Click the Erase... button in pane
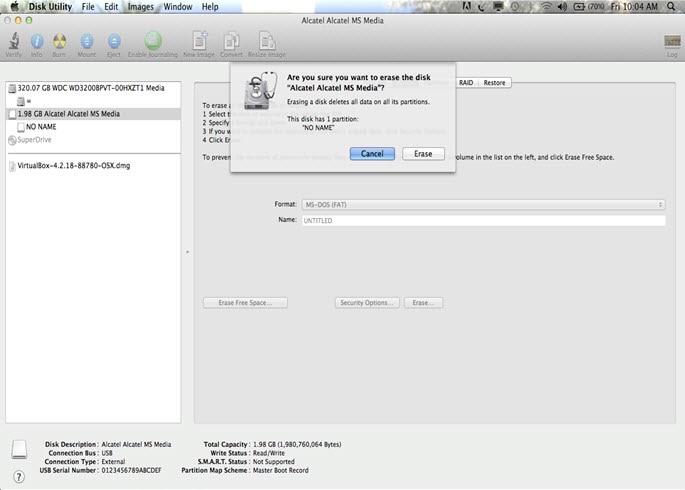Screen dimensions: 685x490 (x=423, y=303)
